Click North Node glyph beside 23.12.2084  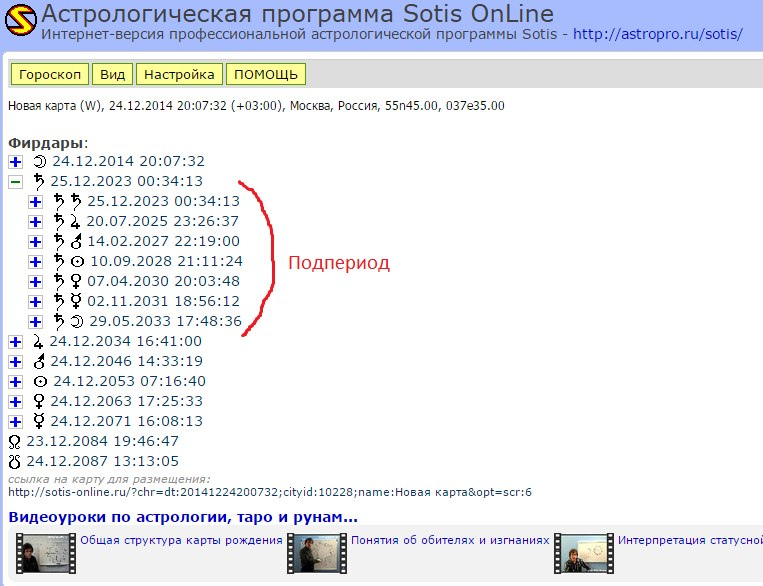(x=15, y=441)
